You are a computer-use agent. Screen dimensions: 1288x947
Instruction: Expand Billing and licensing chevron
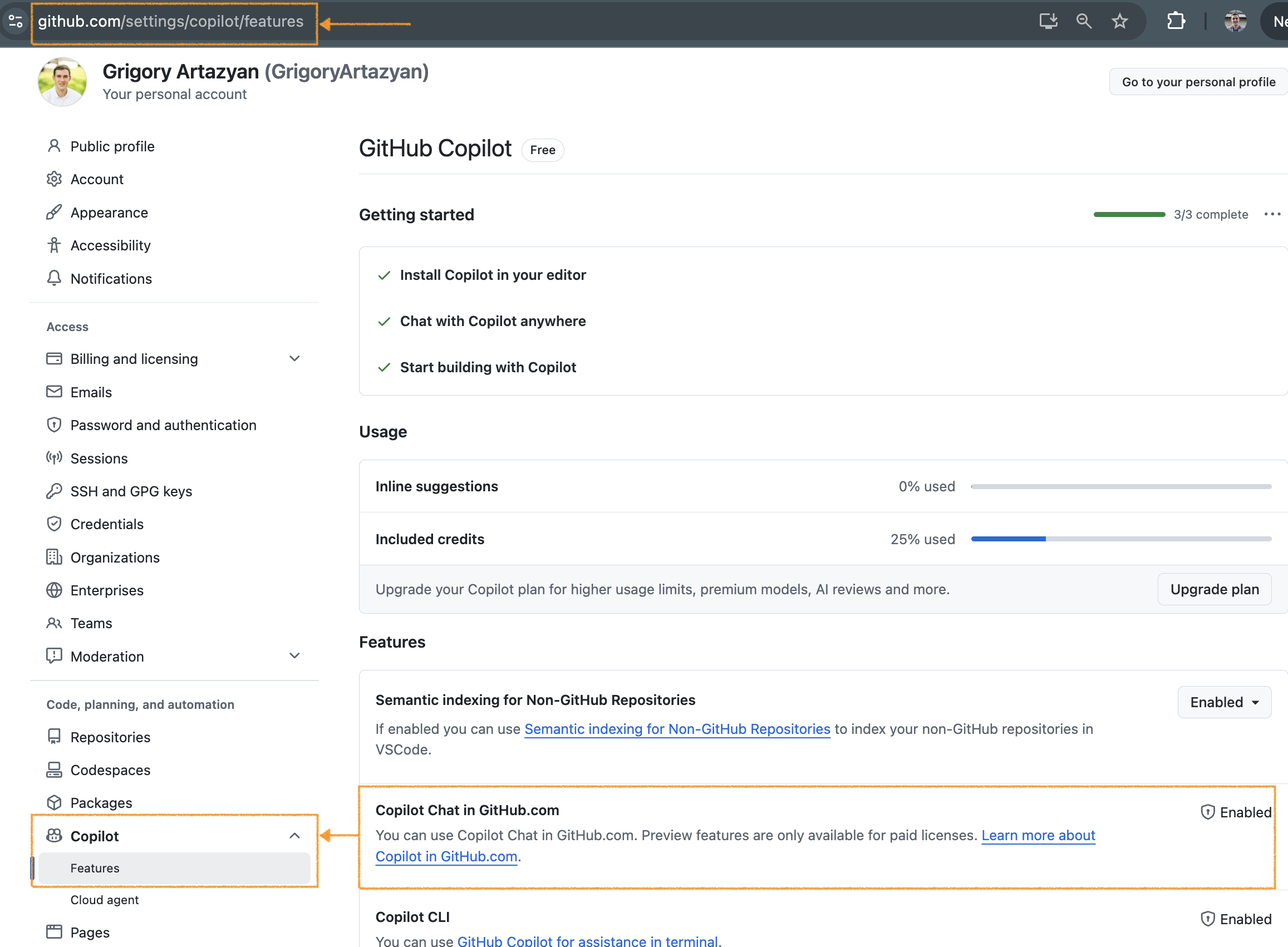[x=294, y=359]
